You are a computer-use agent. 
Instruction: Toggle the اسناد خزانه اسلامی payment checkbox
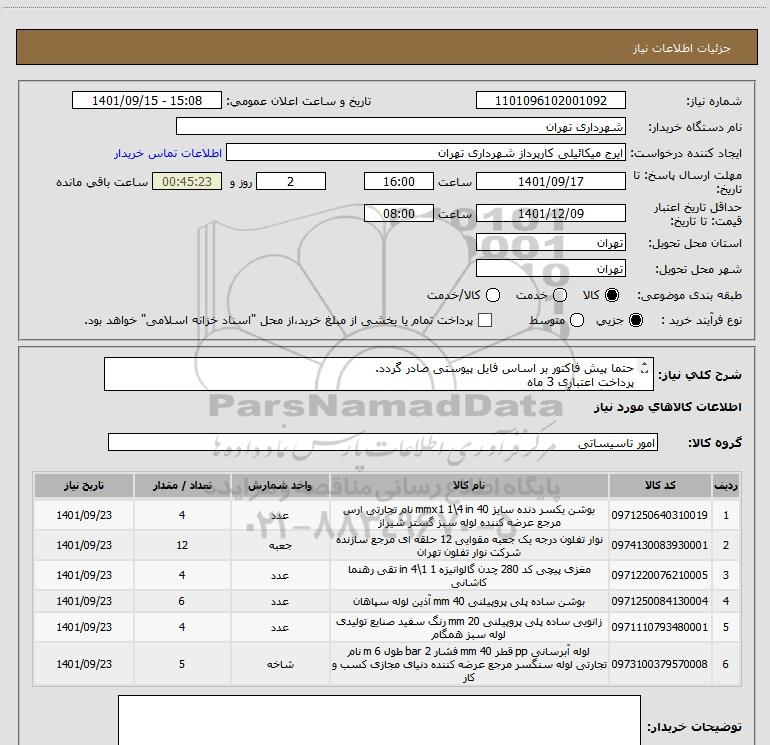click(x=485, y=320)
